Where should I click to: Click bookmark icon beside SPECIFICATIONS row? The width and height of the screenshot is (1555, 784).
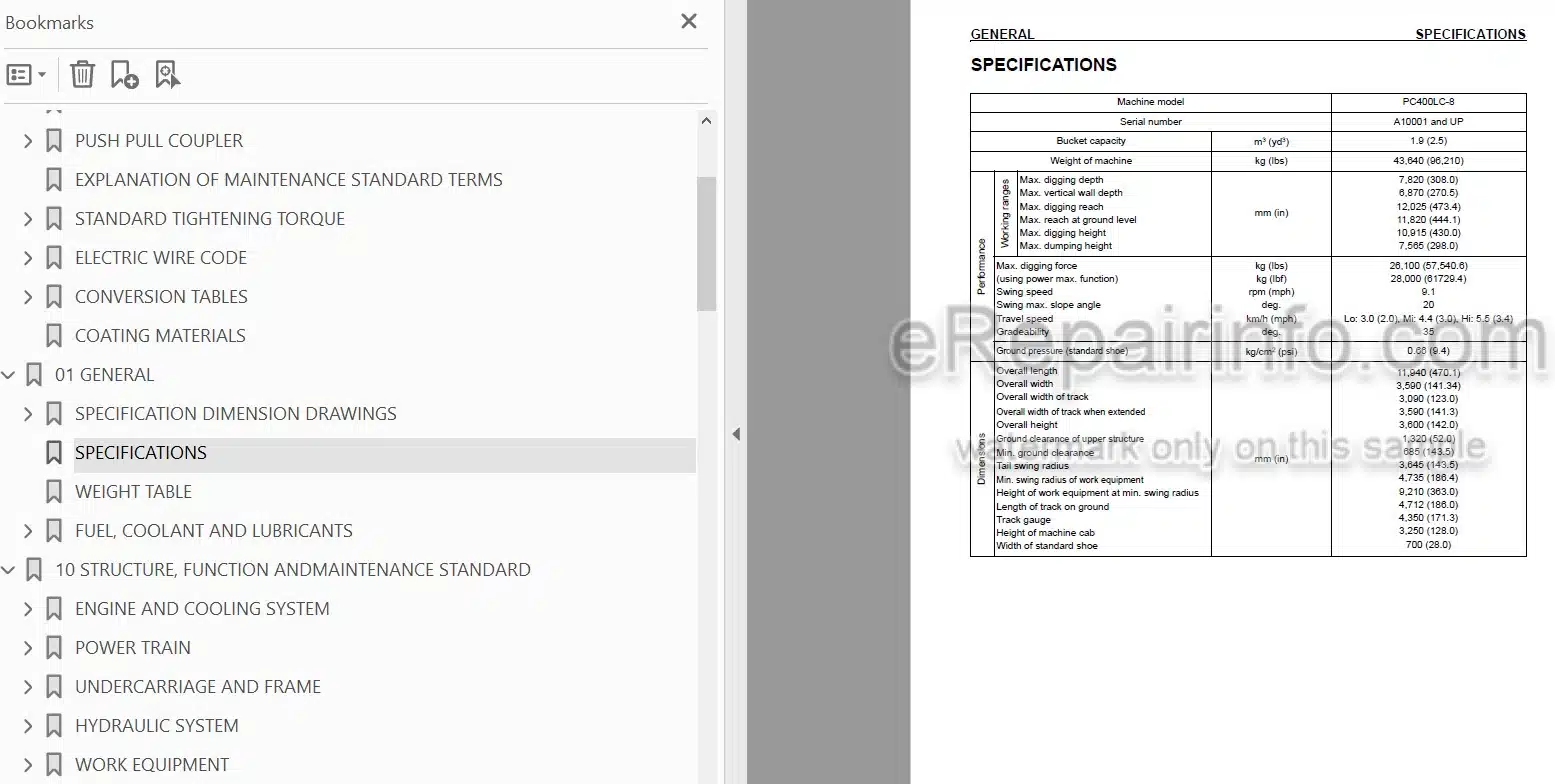54,453
